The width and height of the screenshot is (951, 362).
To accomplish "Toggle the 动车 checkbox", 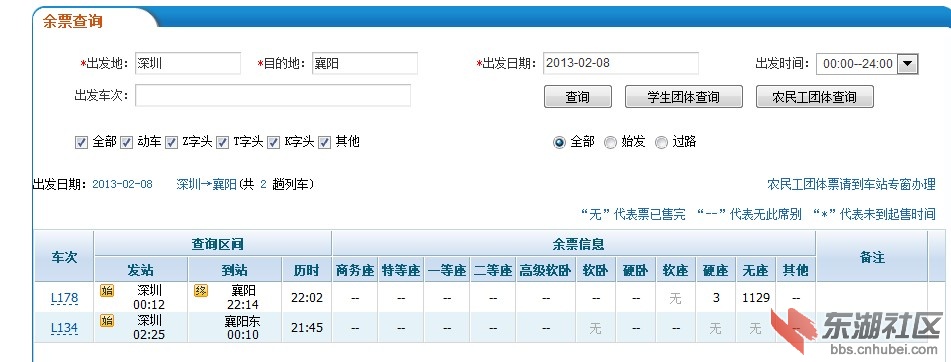I will (x=126, y=142).
